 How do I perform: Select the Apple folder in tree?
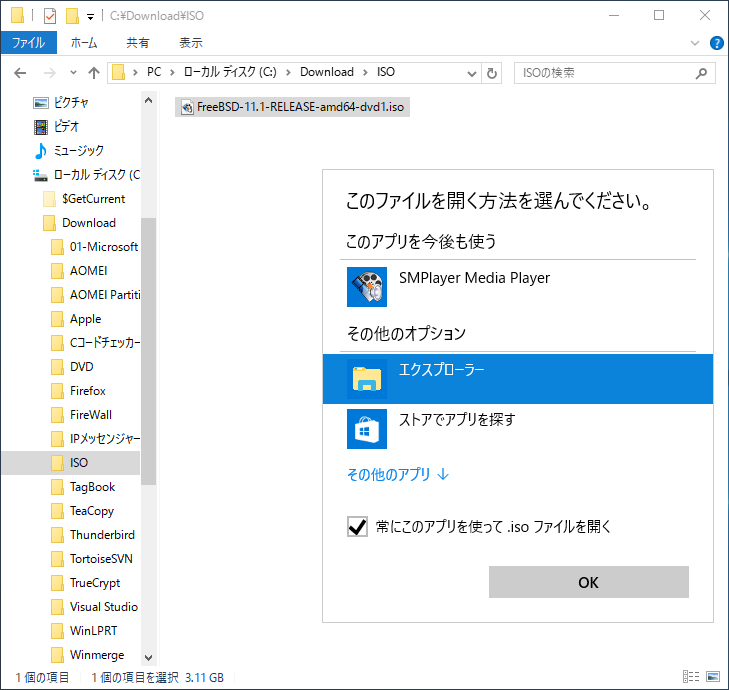pos(76,319)
